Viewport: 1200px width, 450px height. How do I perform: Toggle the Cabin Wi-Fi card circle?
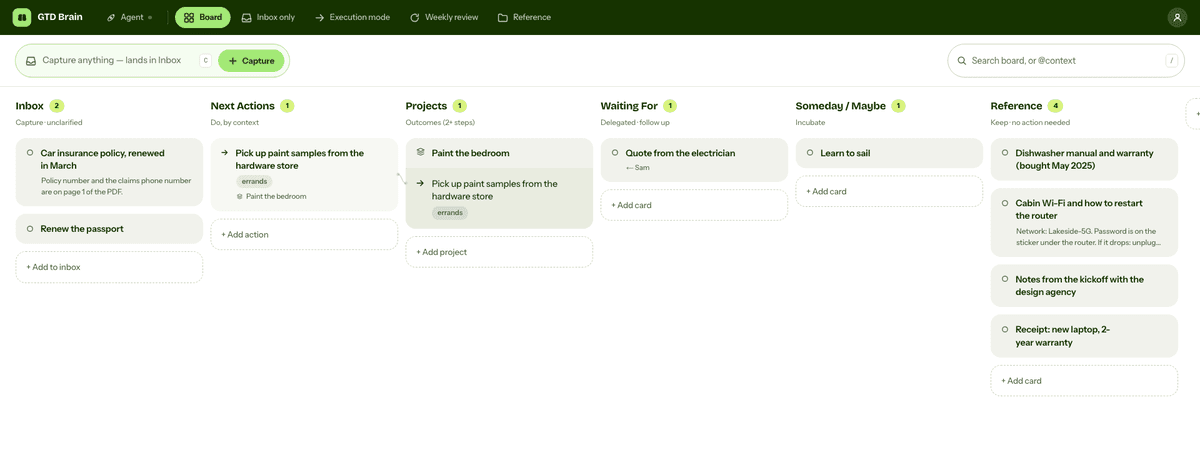pos(1005,202)
